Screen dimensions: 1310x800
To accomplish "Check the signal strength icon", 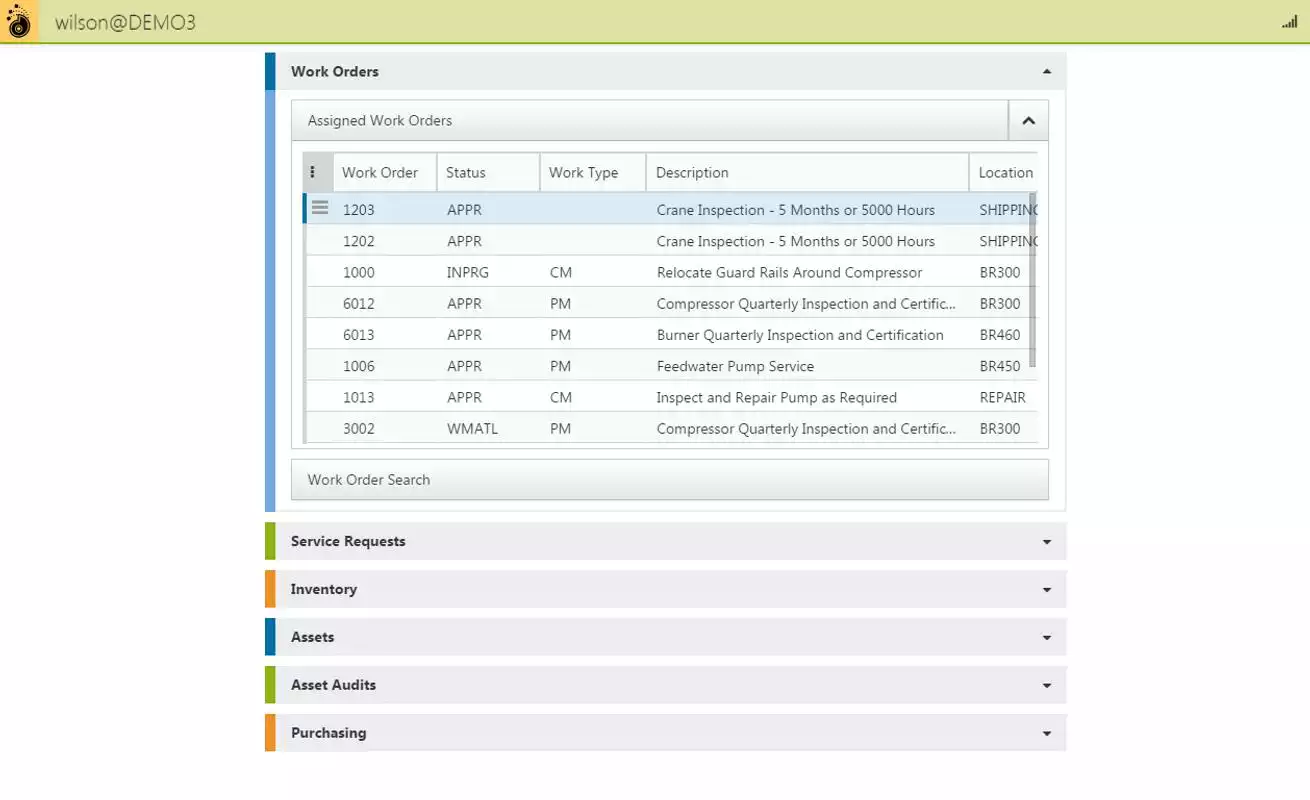I will pyautogui.click(x=1289, y=22).
